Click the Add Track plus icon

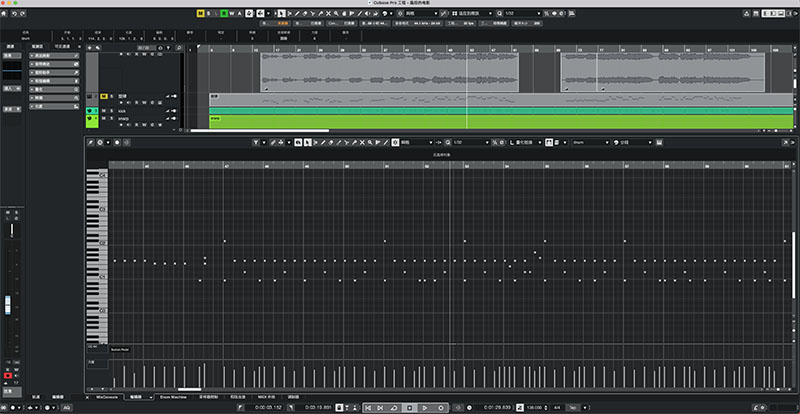tap(90, 47)
